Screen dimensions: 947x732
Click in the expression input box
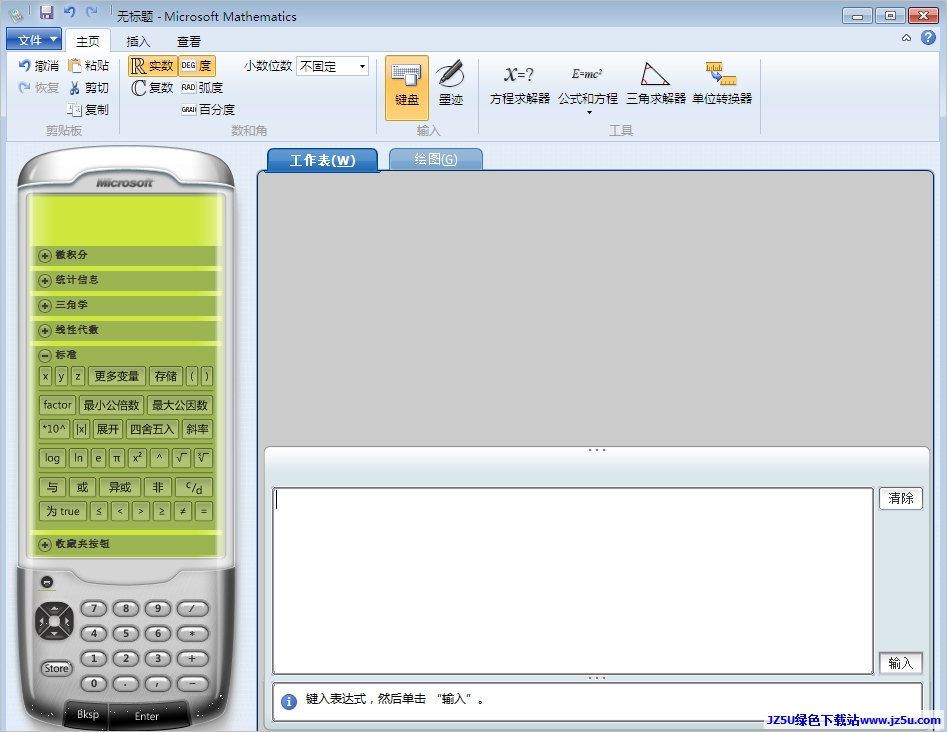[x=573, y=580]
